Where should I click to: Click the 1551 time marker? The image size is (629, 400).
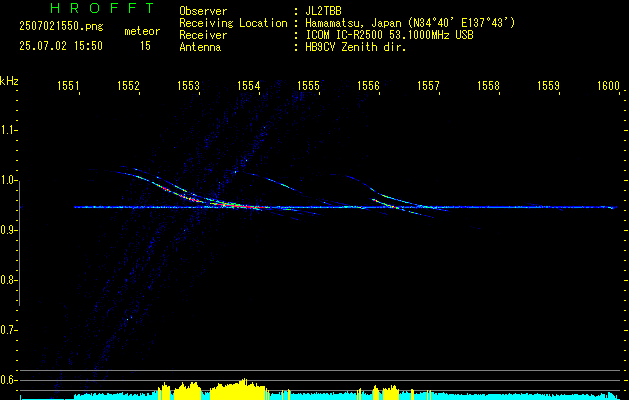68,85
